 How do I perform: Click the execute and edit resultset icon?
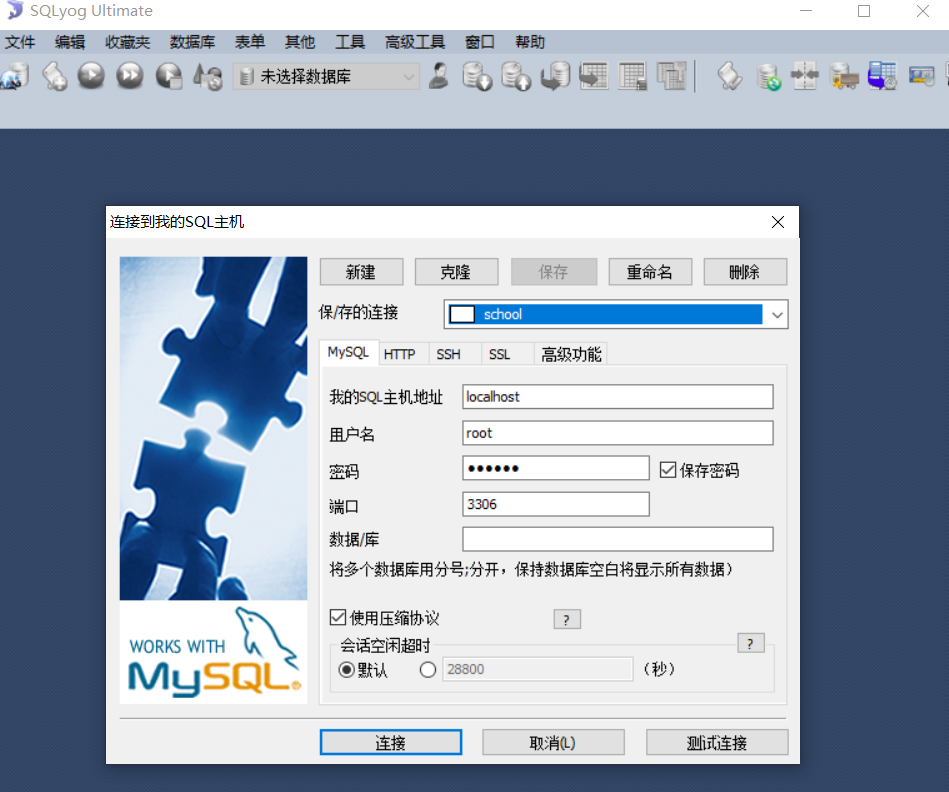[169, 76]
